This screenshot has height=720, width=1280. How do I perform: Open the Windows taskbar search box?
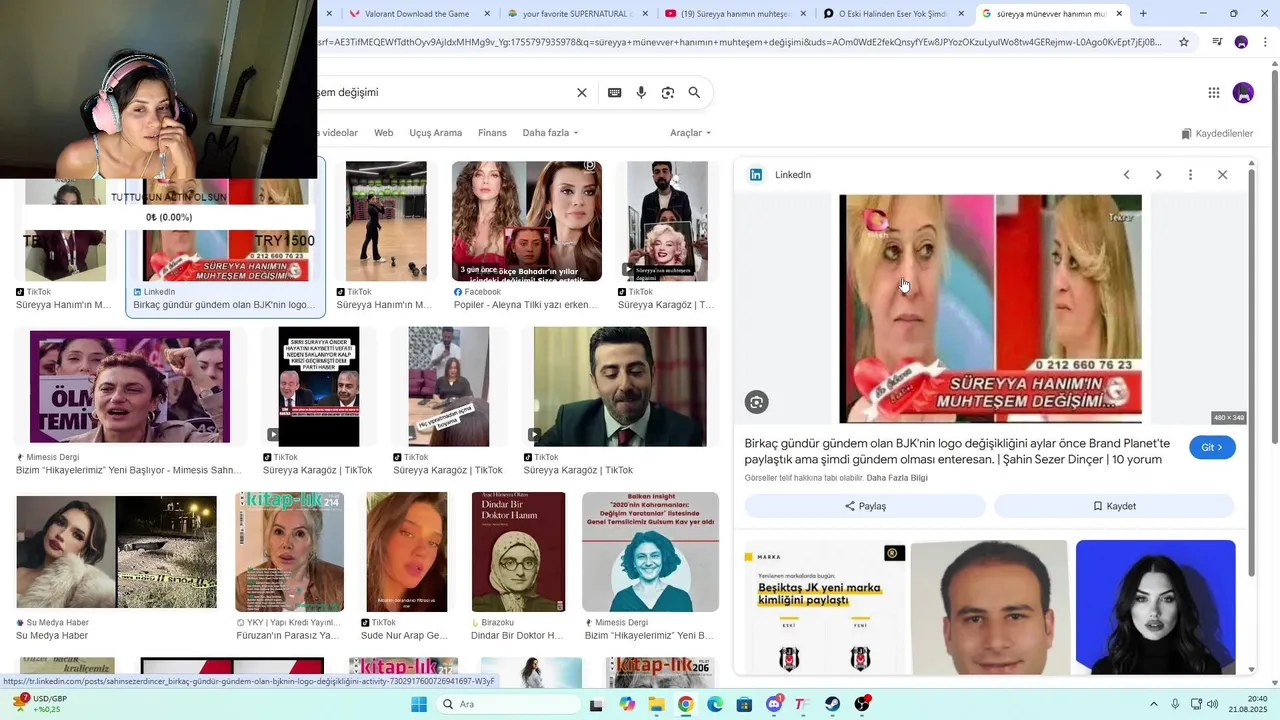[507, 704]
